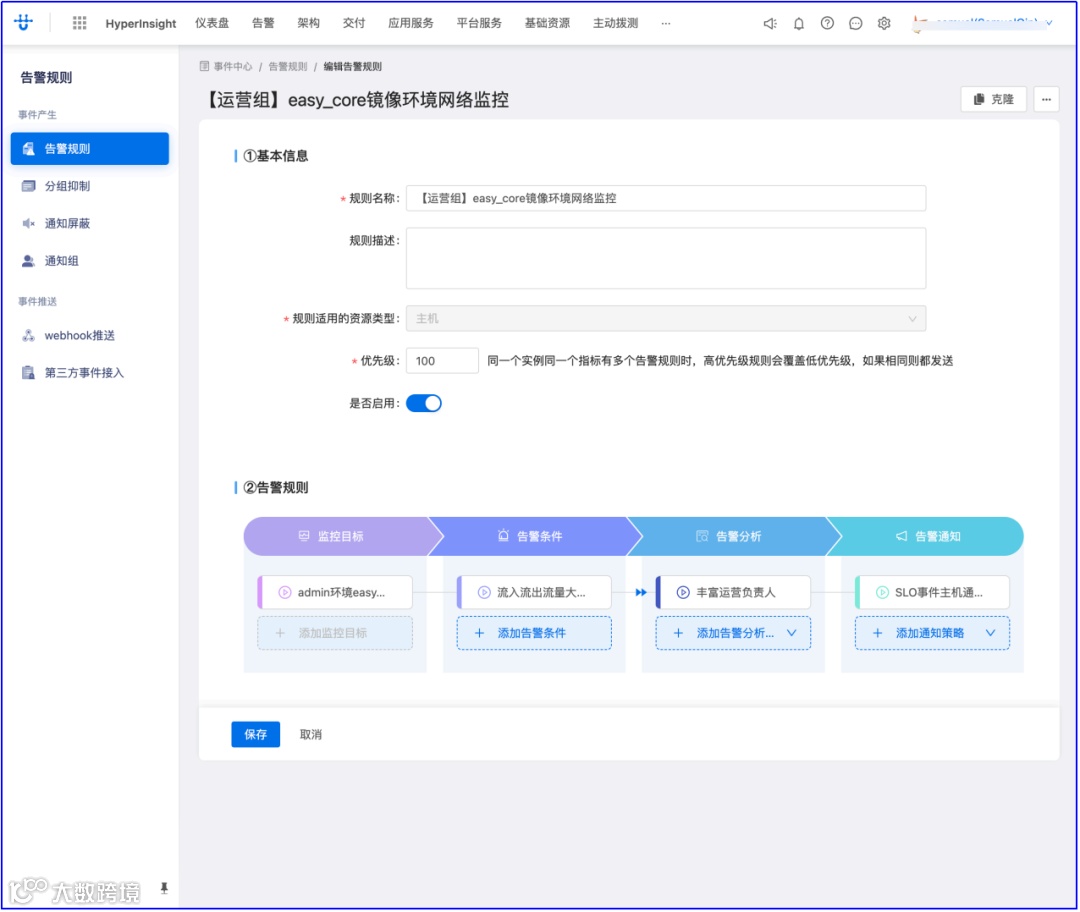Click the muted speaker icon beside 通知屏蔽
1080x912 pixels.
28,223
